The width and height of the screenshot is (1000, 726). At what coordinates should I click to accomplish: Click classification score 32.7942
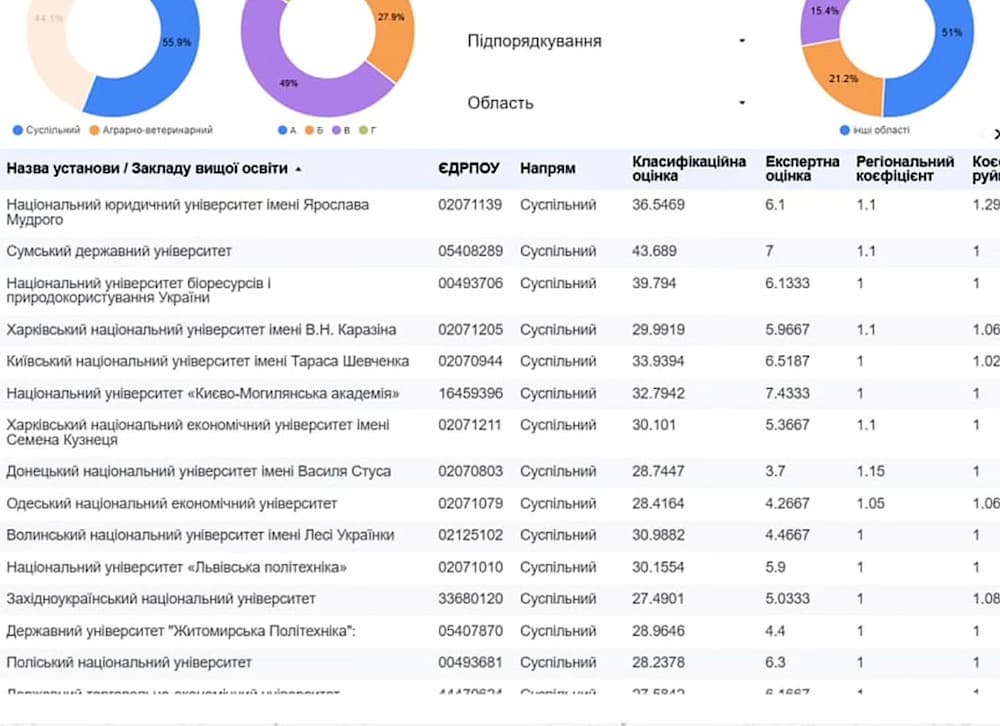[658, 394]
